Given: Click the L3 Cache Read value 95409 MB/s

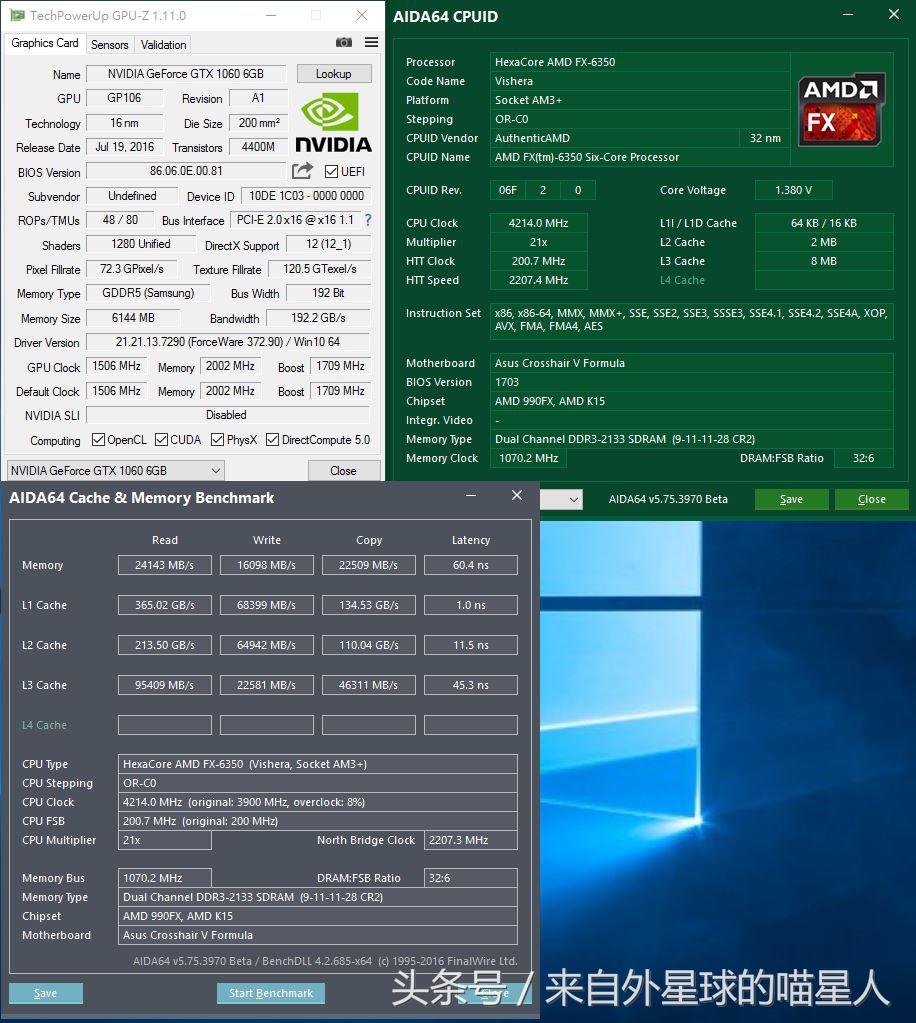Looking at the screenshot, I should [x=164, y=685].
